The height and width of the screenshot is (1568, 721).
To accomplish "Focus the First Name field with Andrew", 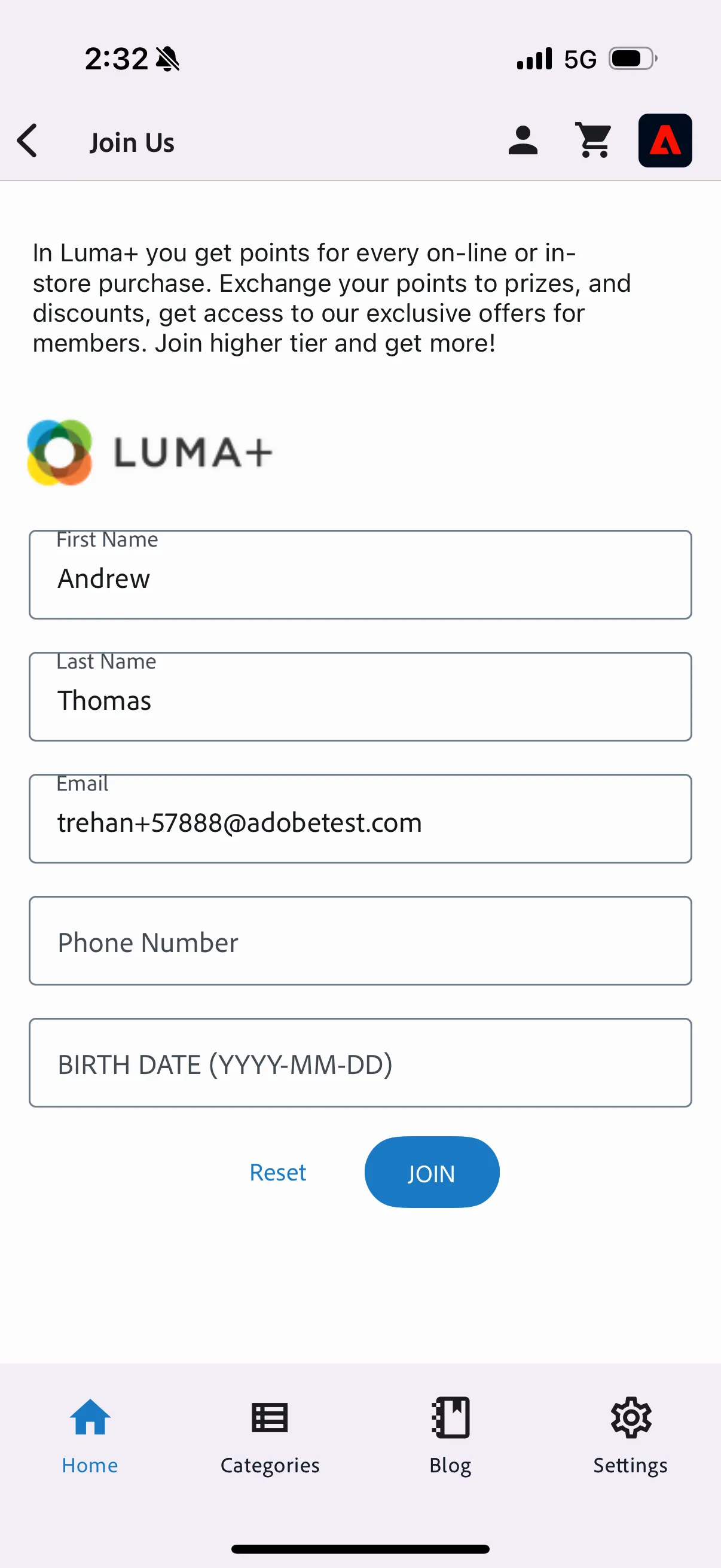I will pos(360,575).
